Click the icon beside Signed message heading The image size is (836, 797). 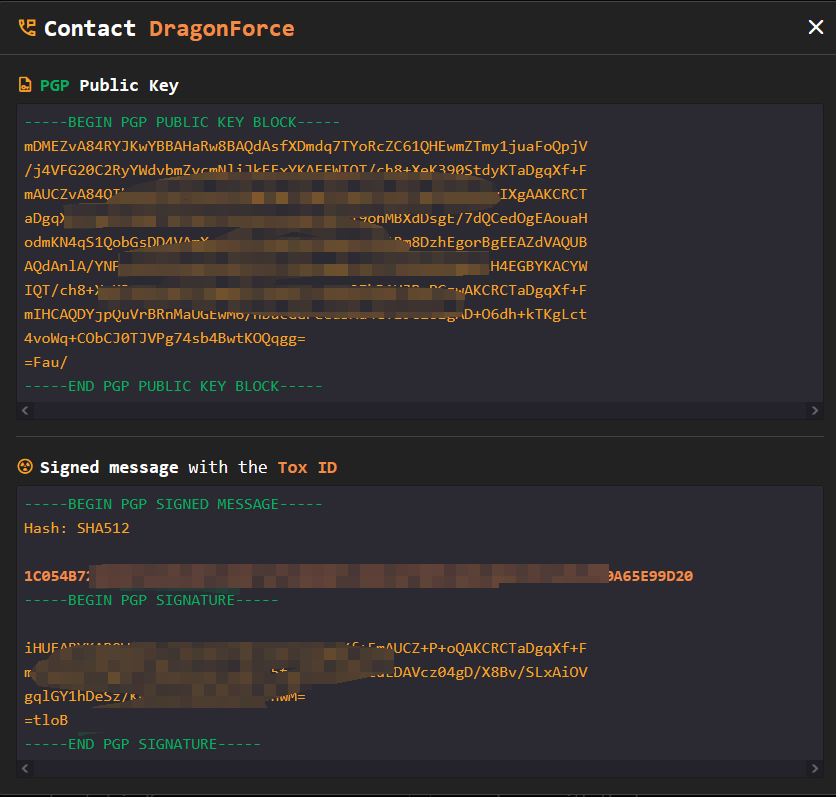tap(25, 466)
